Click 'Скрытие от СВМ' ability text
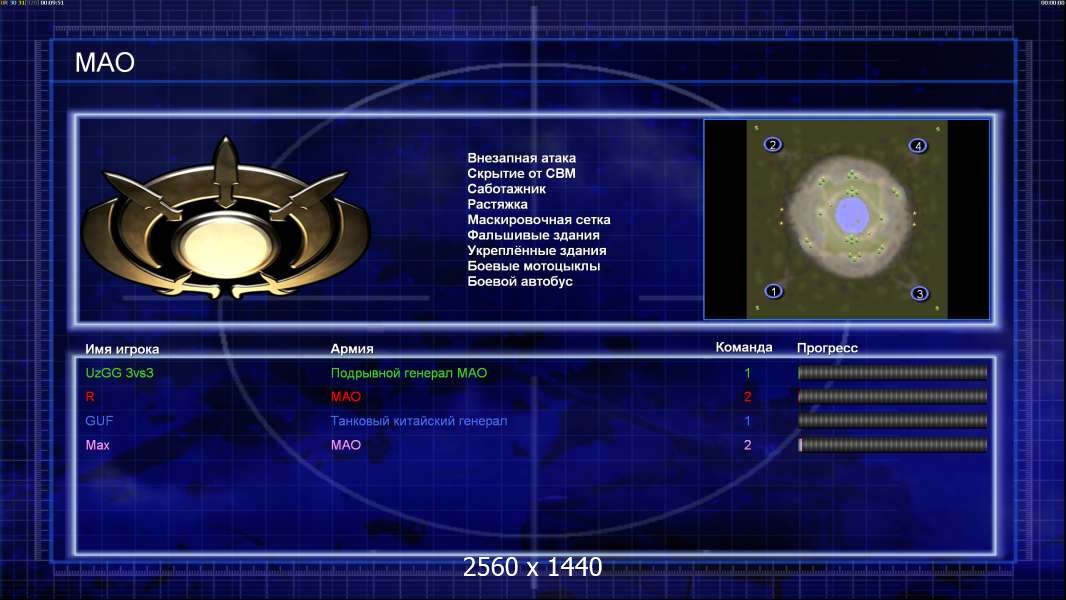The height and width of the screenshot is (600, 1066). pyautogui.click(x=521, y=173)
